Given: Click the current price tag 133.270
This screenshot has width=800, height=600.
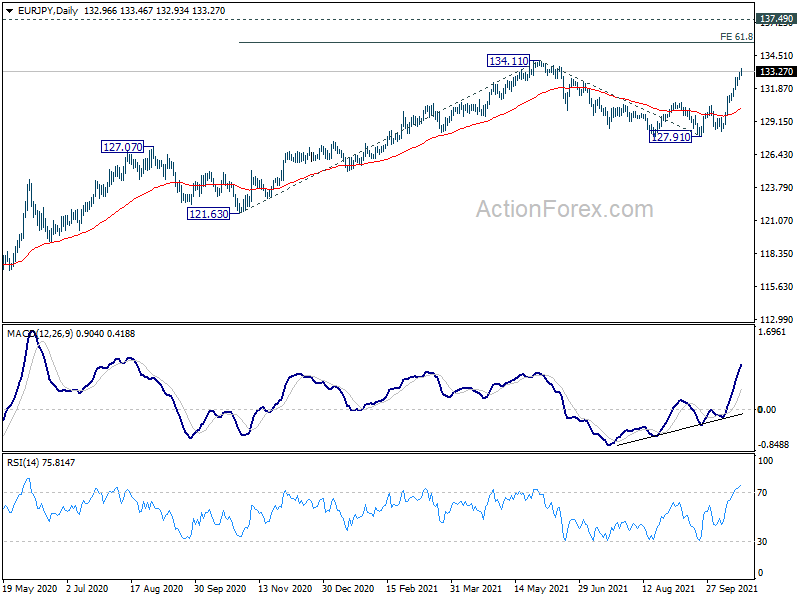Looking at the screenshot, I should (x=776, y=71).
